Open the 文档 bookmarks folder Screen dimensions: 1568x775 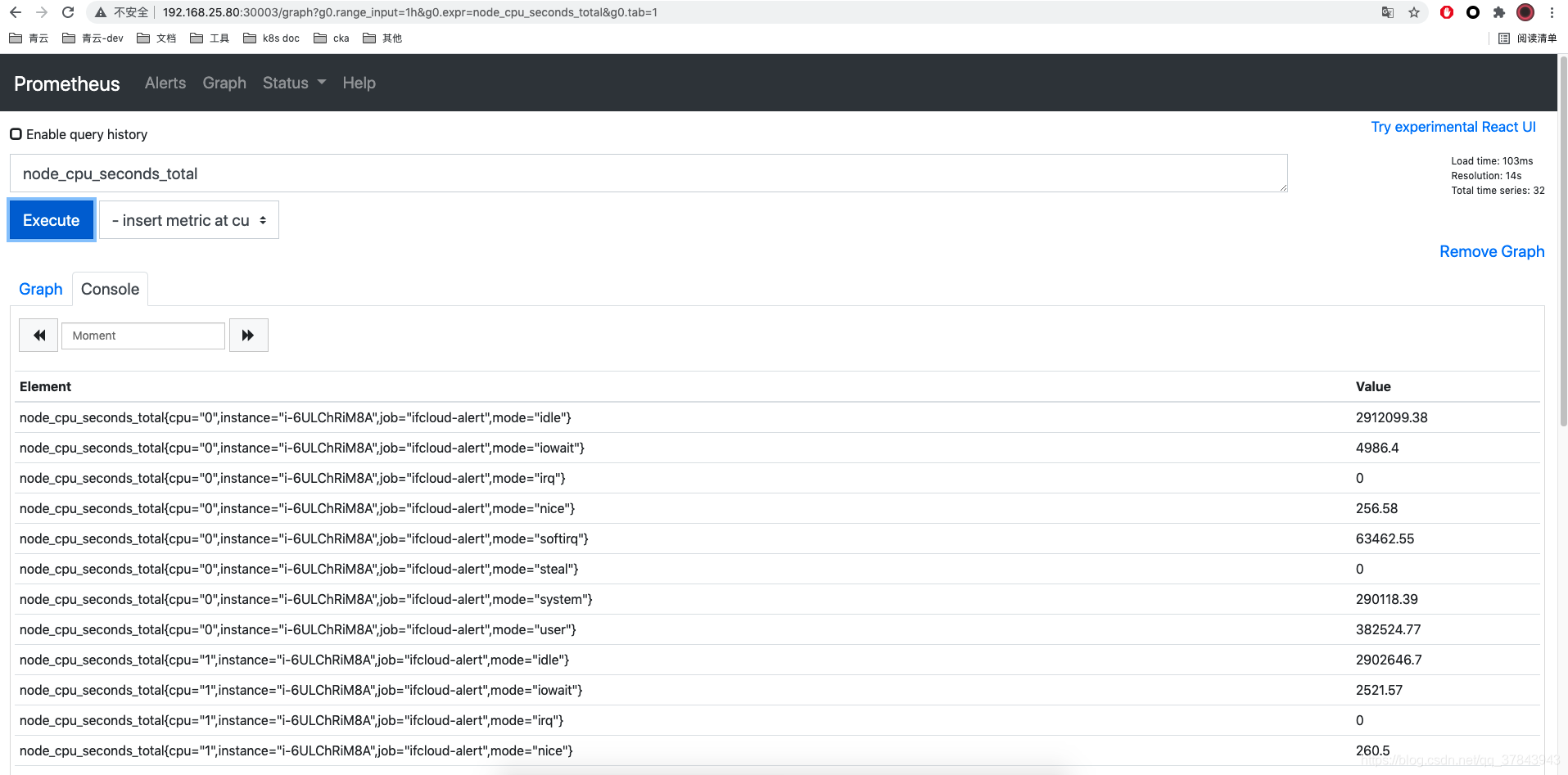click(156, 38)
